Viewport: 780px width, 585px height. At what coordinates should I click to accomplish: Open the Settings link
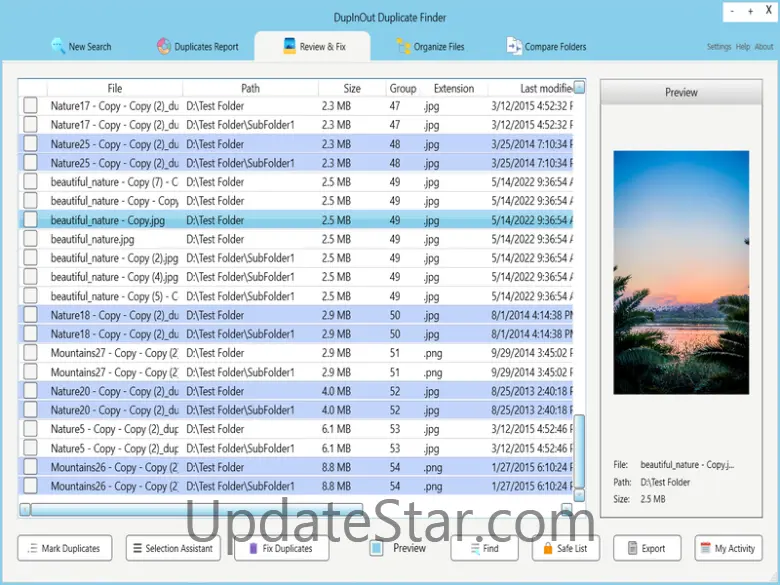pos(719,47)
